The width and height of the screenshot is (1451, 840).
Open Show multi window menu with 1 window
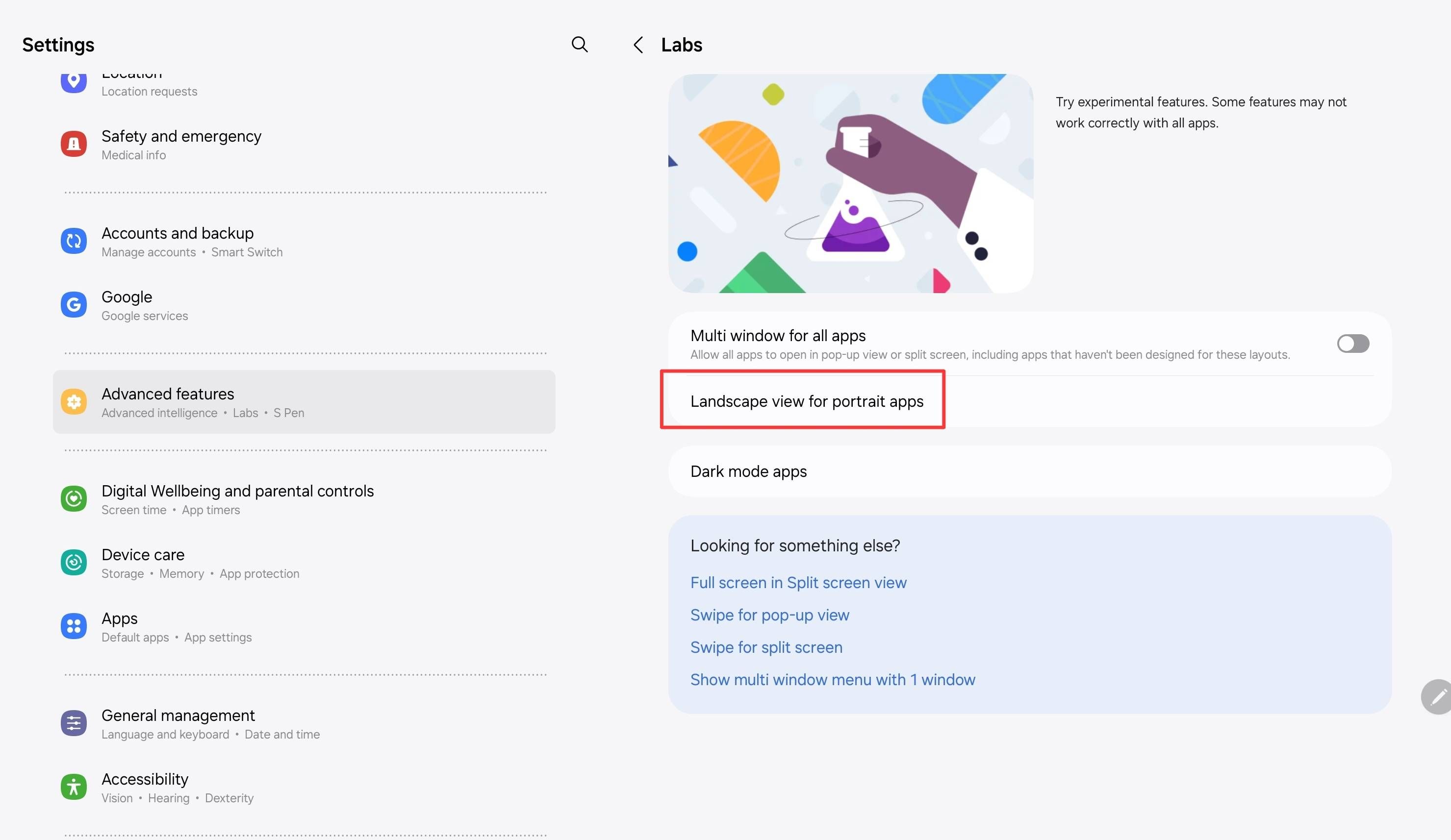point(832,679)
